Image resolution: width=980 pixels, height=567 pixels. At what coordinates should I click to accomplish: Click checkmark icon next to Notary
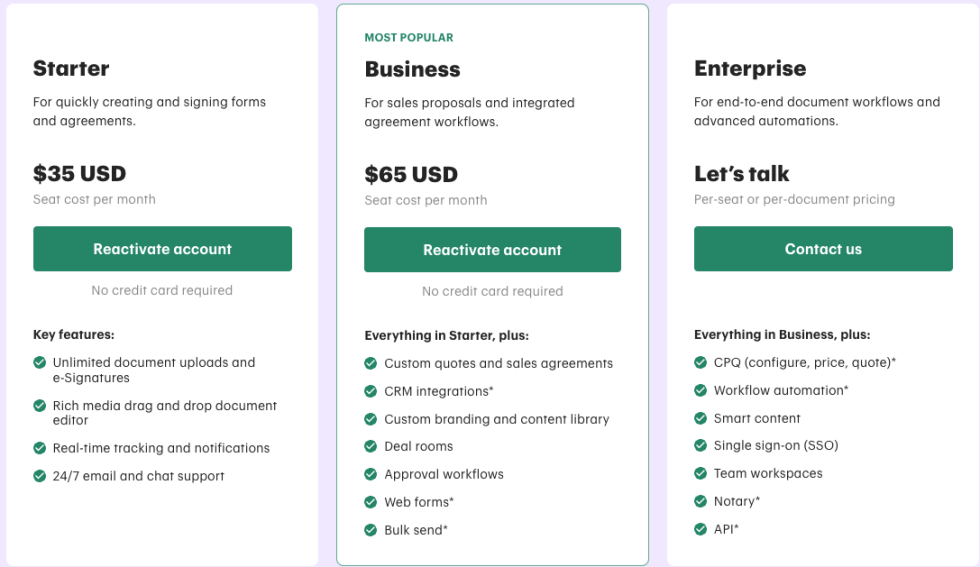point(701,501)
